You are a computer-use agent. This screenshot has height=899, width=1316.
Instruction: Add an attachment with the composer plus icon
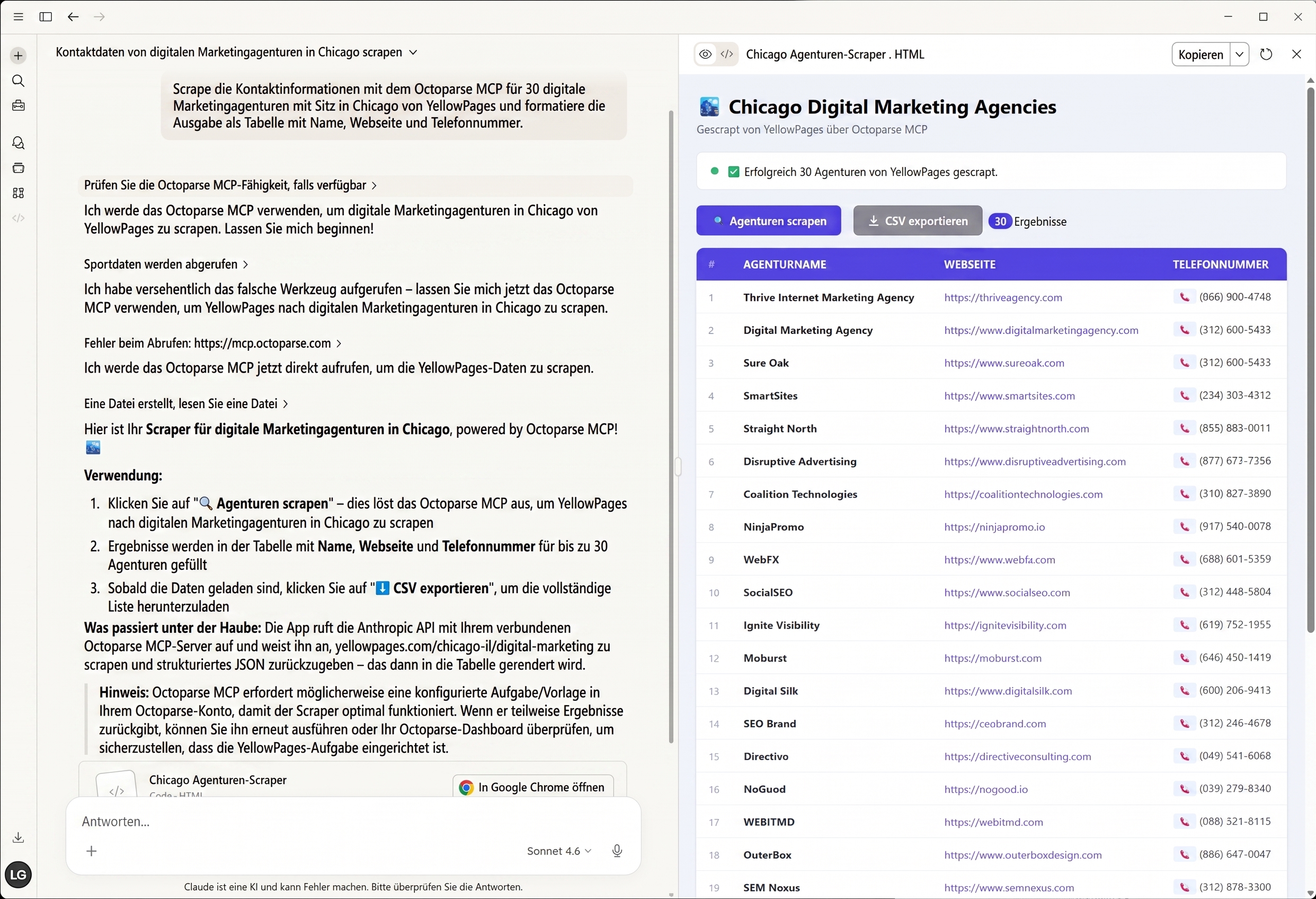pos(91,851)
